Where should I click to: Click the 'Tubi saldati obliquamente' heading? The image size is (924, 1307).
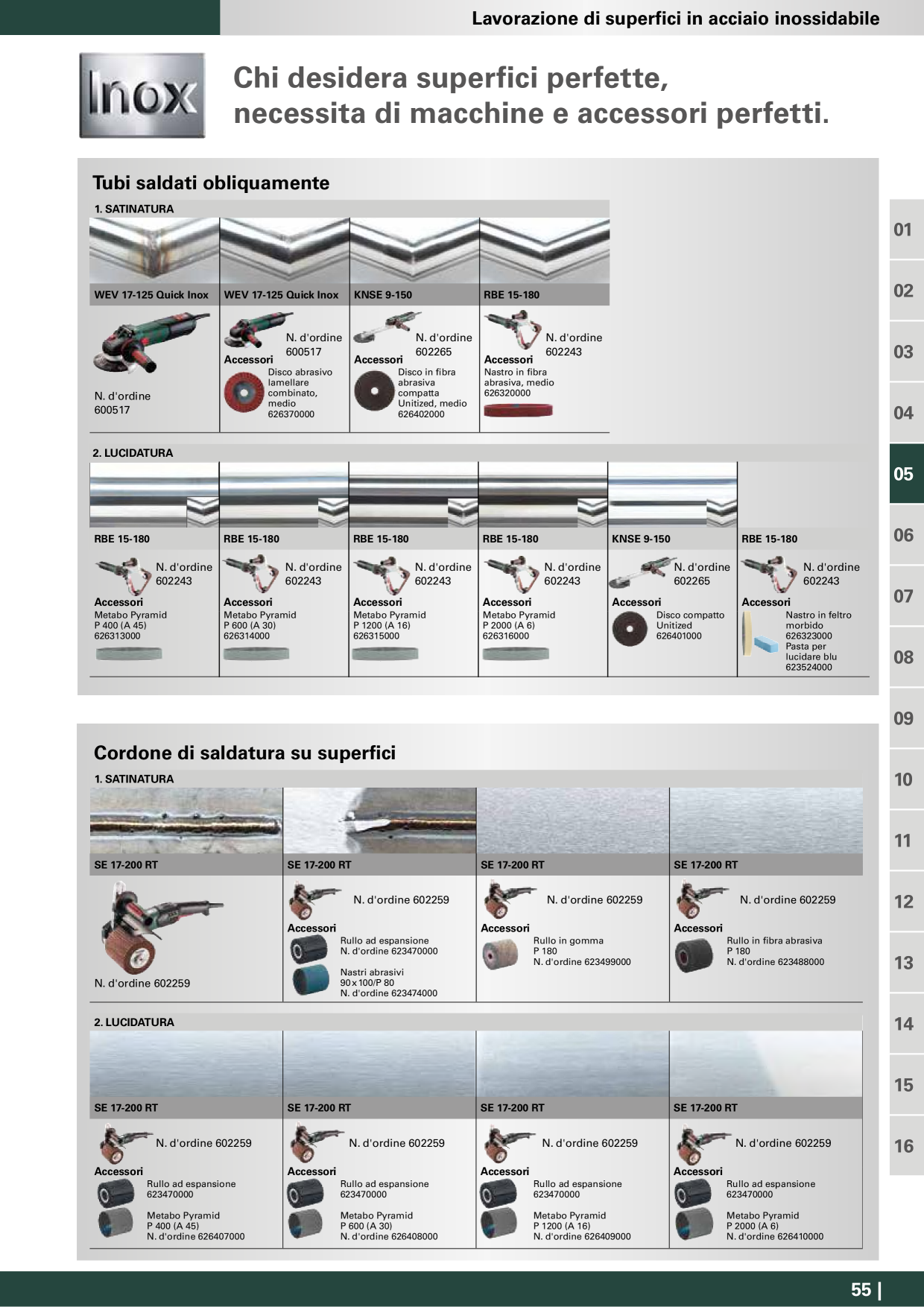click(x=211, y=183)
